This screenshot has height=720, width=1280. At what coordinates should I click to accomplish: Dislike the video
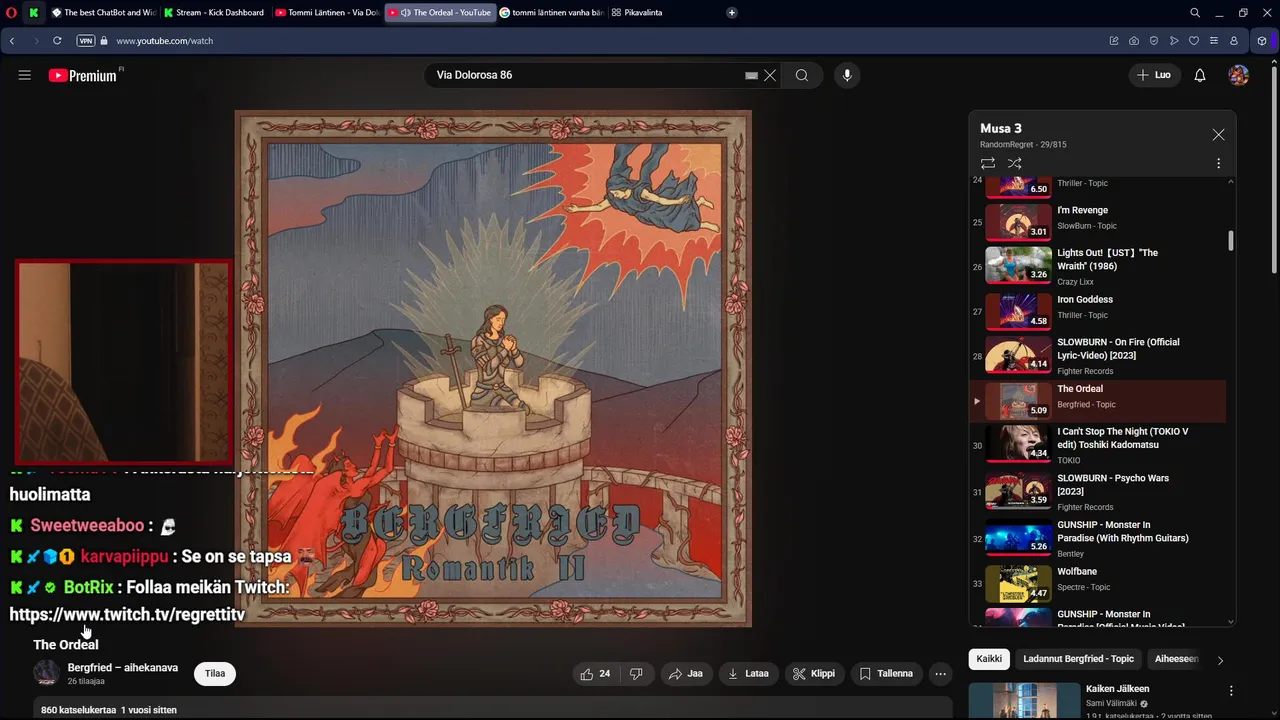636,674
